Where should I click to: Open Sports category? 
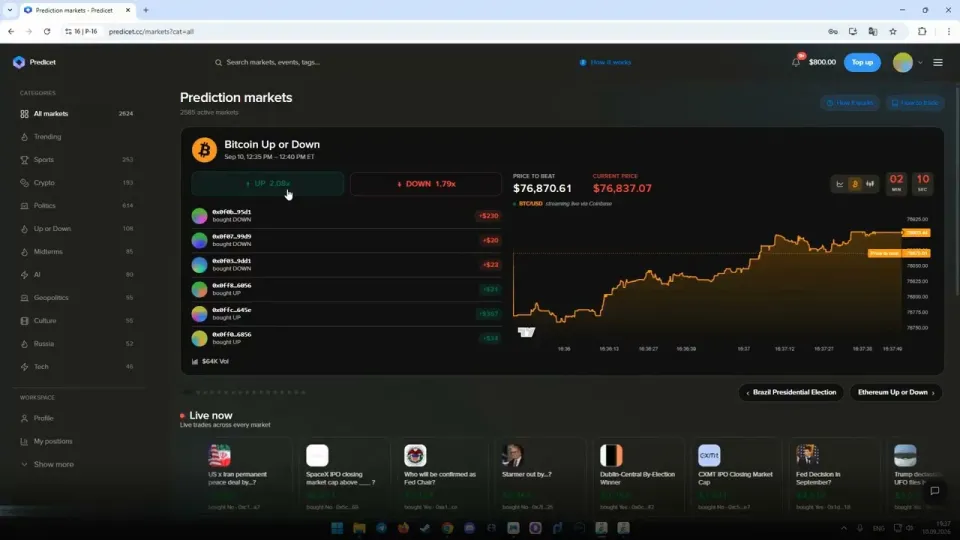coord(77,160)
